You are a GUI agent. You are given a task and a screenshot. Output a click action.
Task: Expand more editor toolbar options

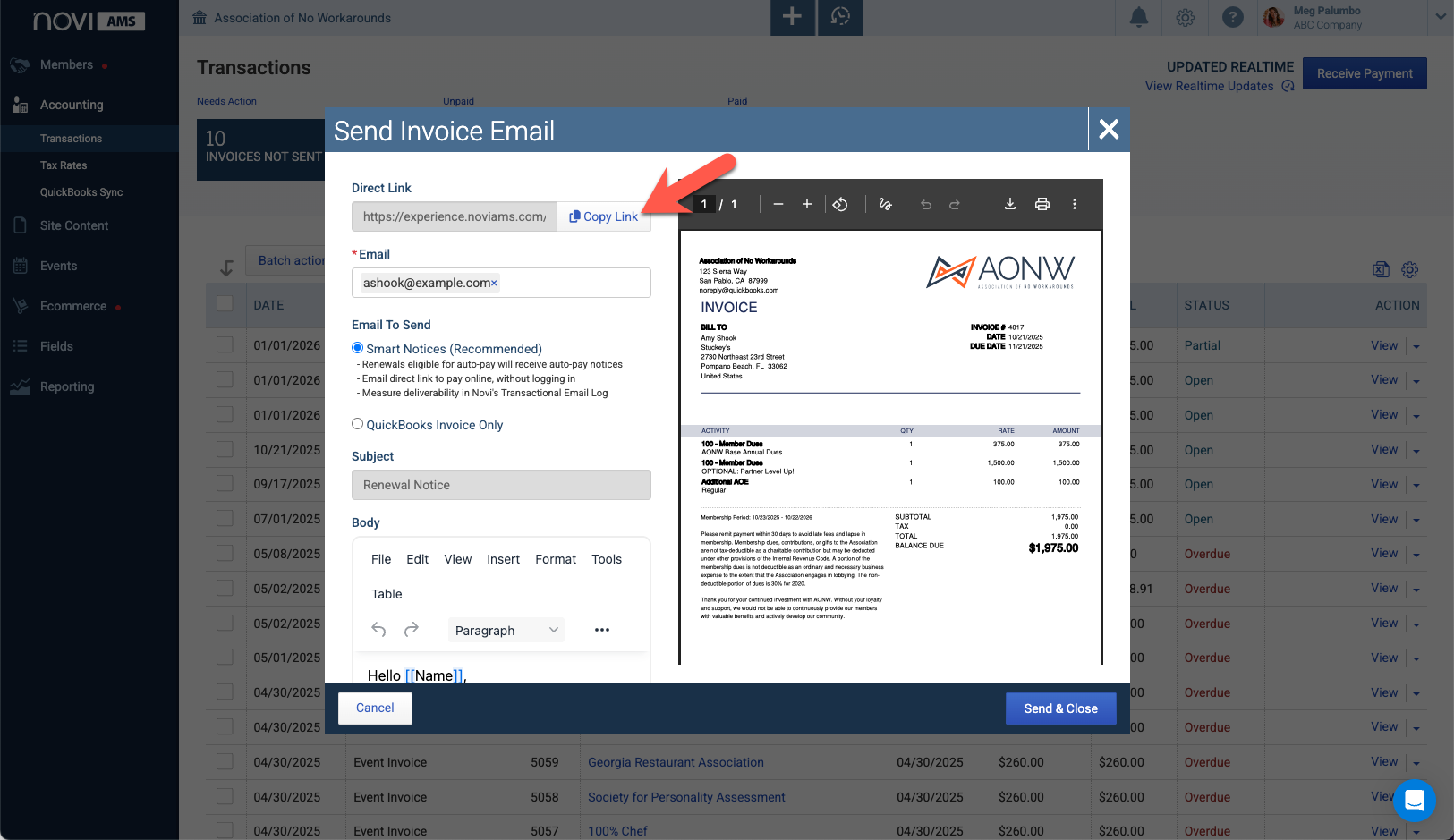[x=602, y=630]
